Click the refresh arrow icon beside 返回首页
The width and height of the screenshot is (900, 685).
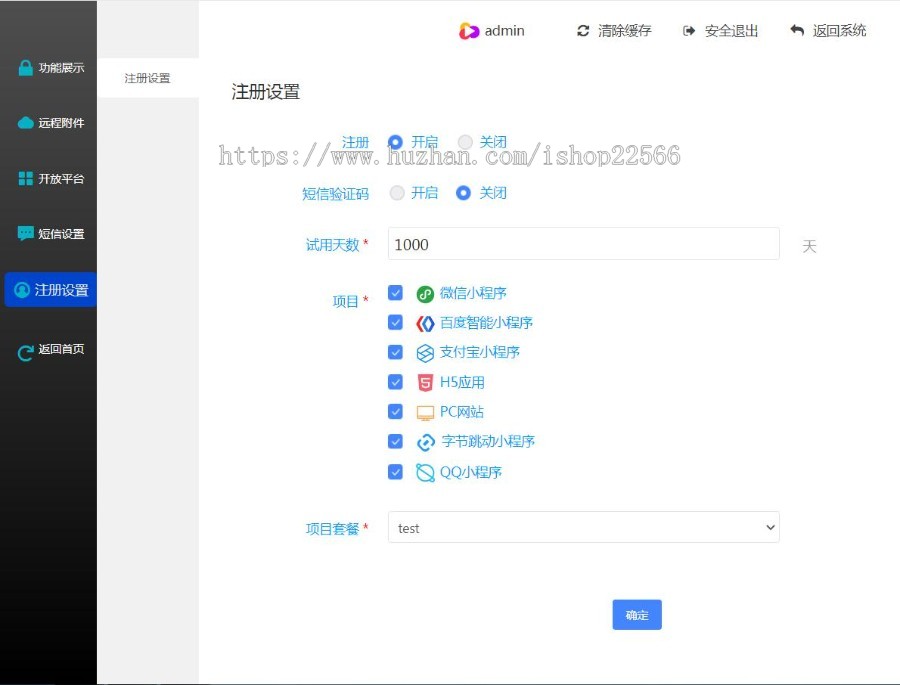[25, 353]
